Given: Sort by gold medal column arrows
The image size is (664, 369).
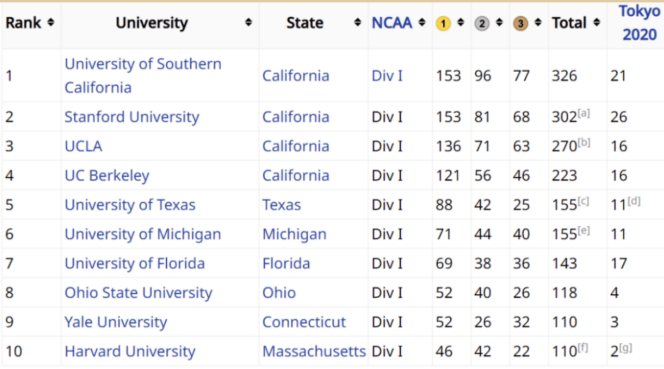Looking at the screenshot, I should pyautogui.click(x=461, y=22).
